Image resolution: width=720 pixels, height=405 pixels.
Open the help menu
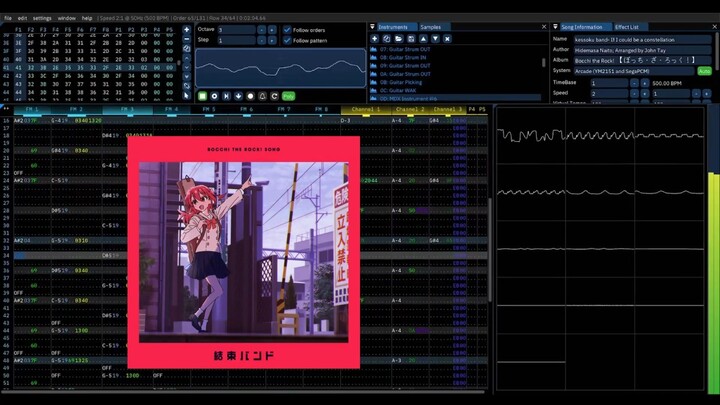click(87, 18)
